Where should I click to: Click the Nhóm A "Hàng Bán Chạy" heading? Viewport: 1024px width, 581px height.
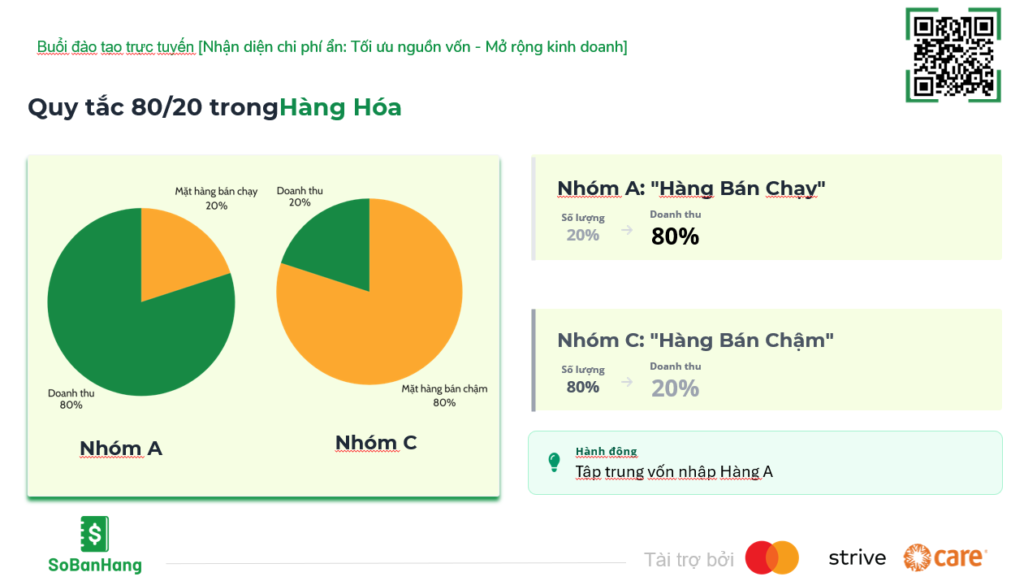[691, 188]
